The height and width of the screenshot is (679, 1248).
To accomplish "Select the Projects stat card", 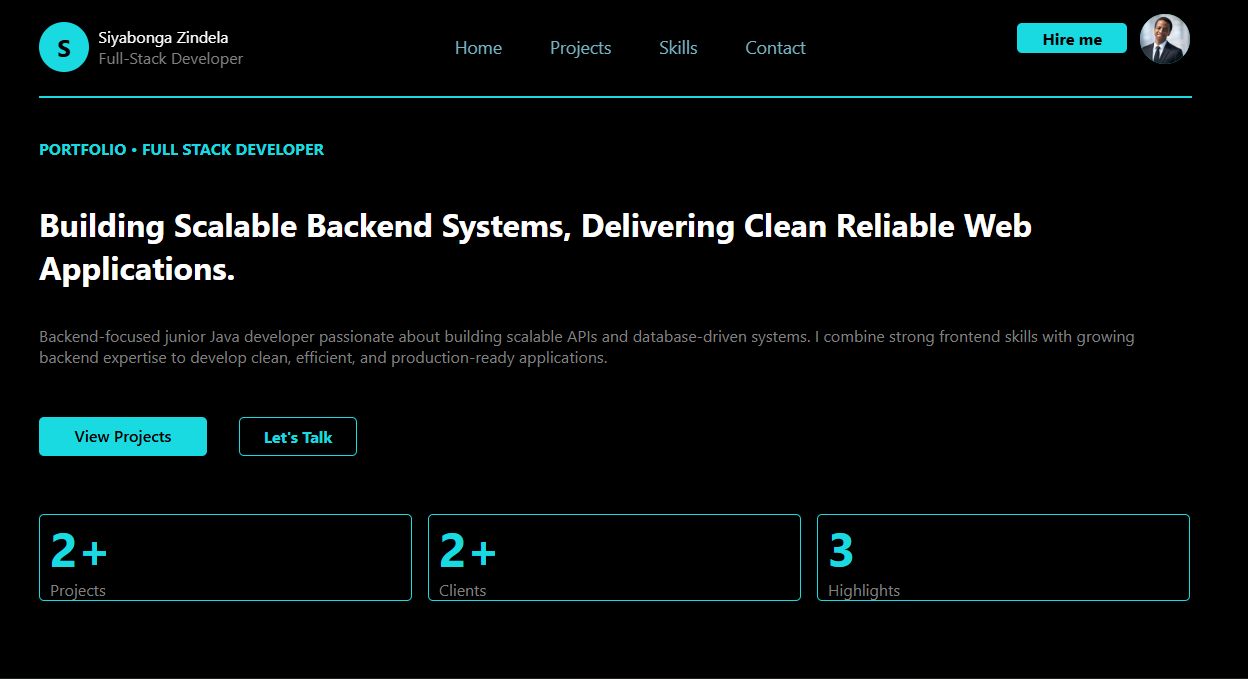I will (x=225, y=557).
